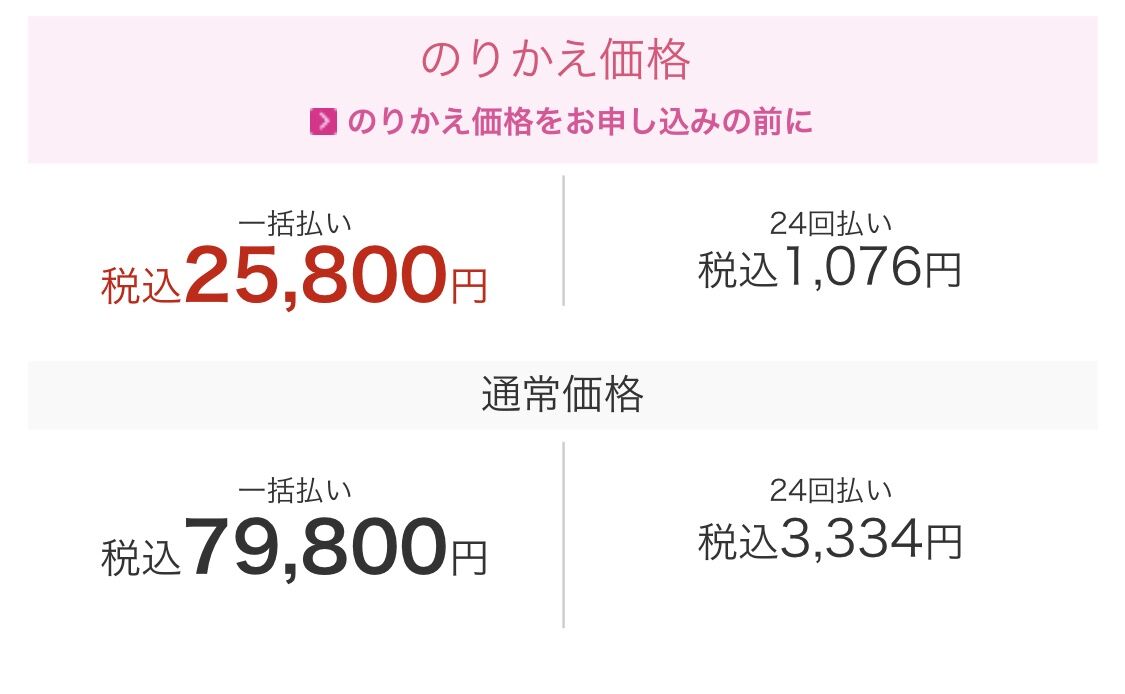This screenshot has width=1125, height=694.
Task: Click the 24回払い label under のりかえ価格
Action: point(830,222)
